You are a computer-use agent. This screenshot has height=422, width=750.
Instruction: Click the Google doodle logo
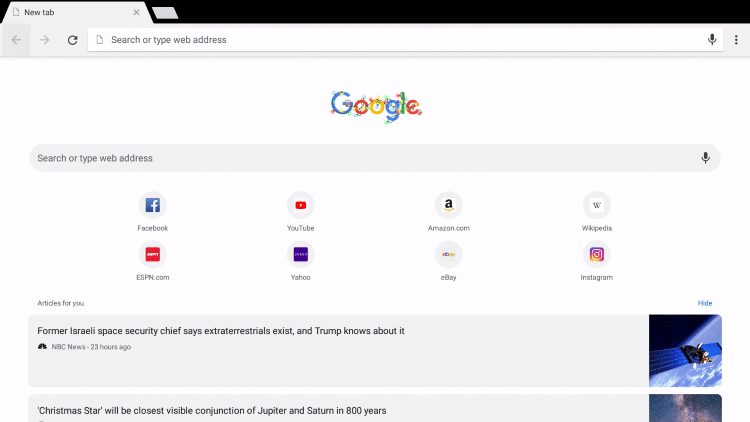[376, 106]
